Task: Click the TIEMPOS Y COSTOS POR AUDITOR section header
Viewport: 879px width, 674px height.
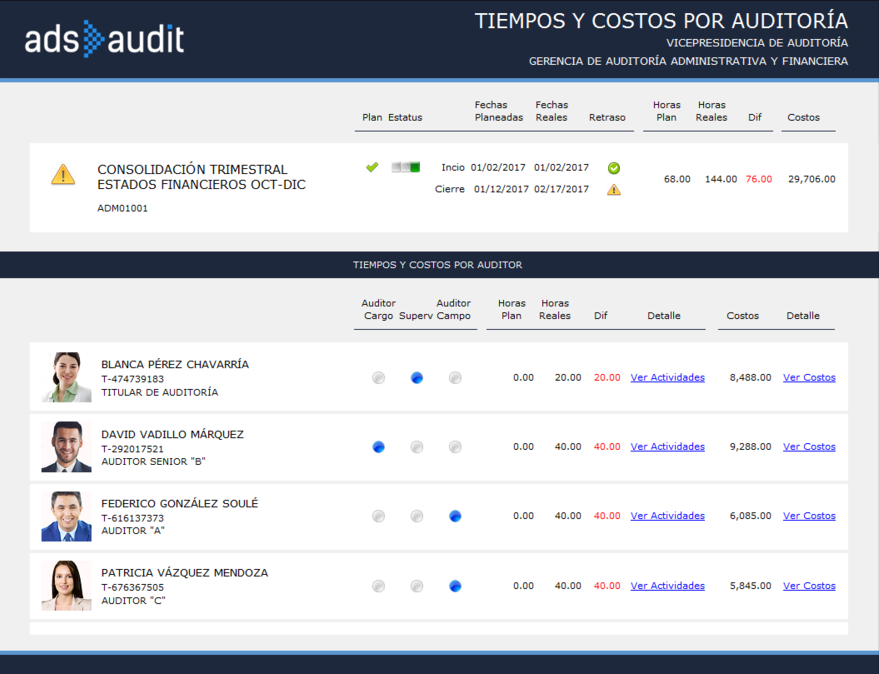Action: coord(439,264)
